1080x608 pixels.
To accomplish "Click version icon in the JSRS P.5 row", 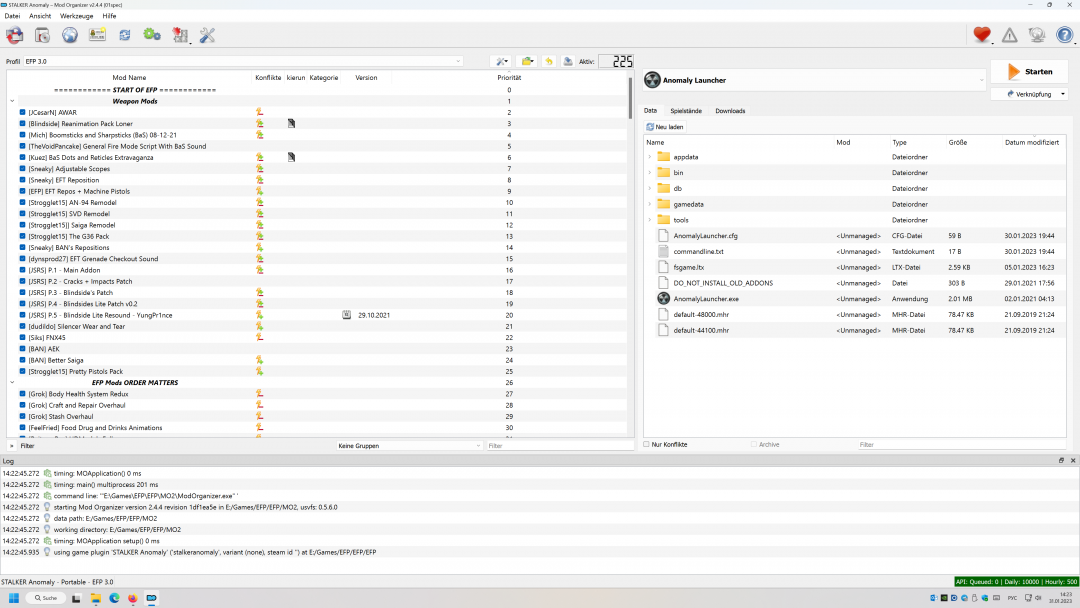I will (346, 315).
